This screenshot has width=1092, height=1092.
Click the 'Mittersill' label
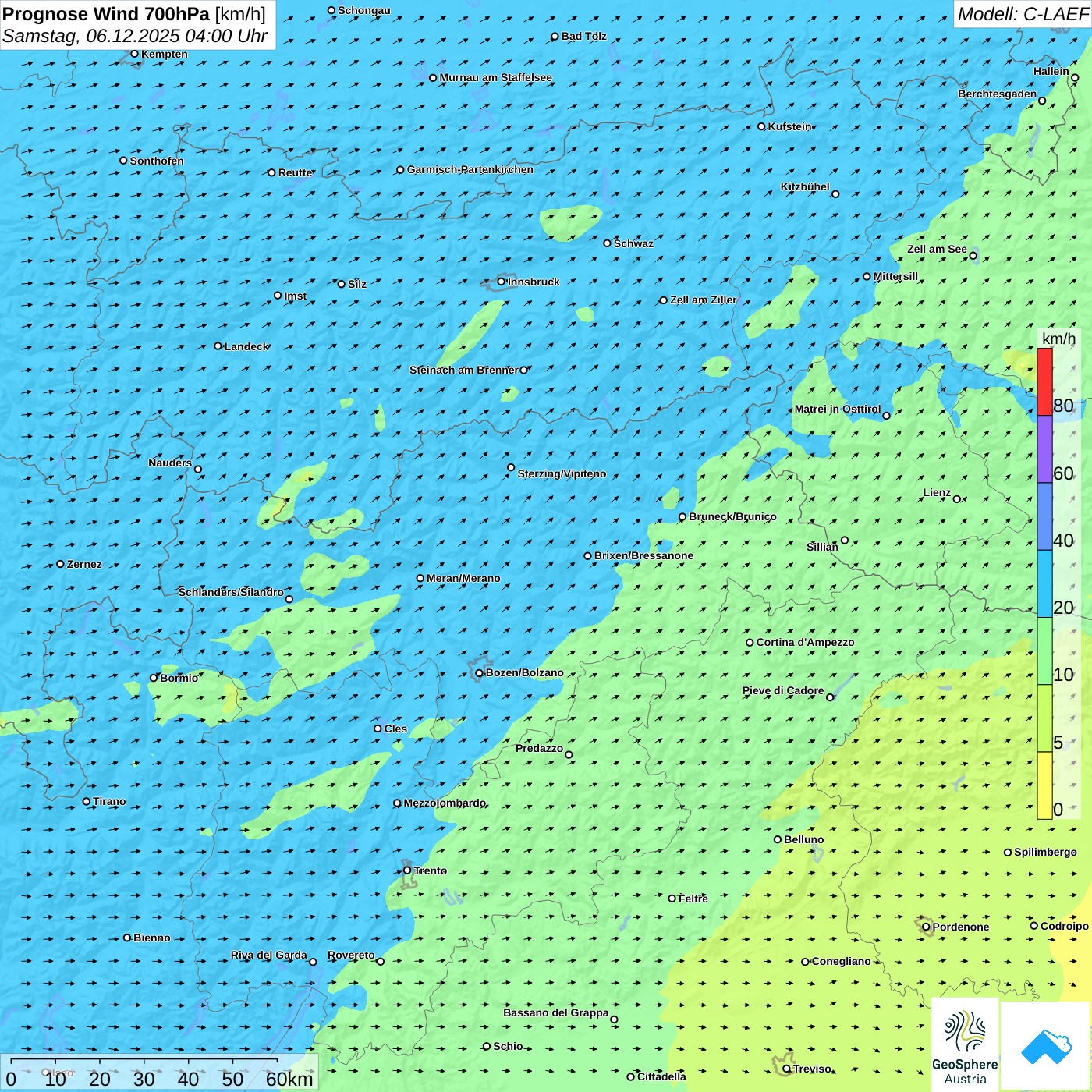pos(895,276)
